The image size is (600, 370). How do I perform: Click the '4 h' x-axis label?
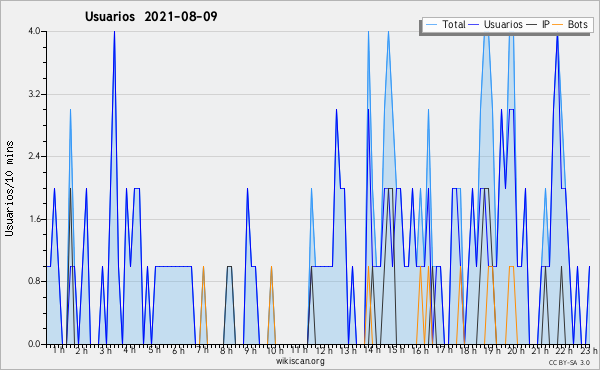(x=129, y=350)
